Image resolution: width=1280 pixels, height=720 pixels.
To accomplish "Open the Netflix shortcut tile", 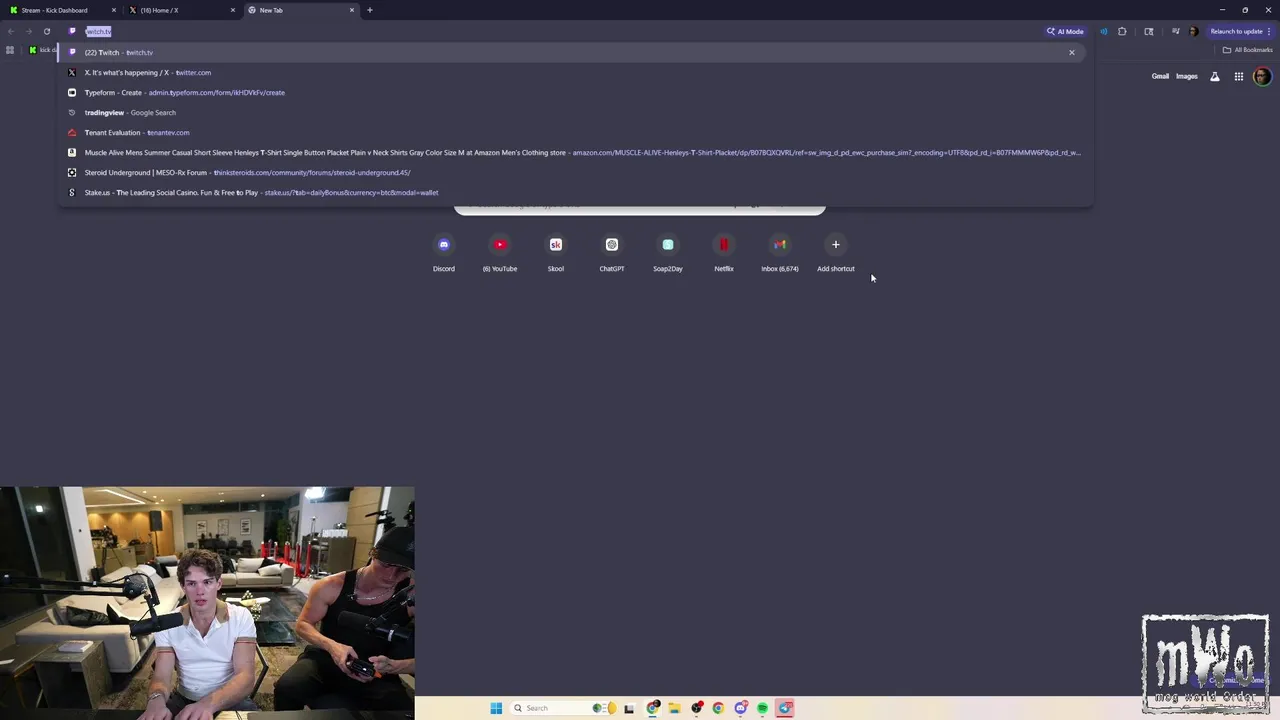I will coord(724,252).
